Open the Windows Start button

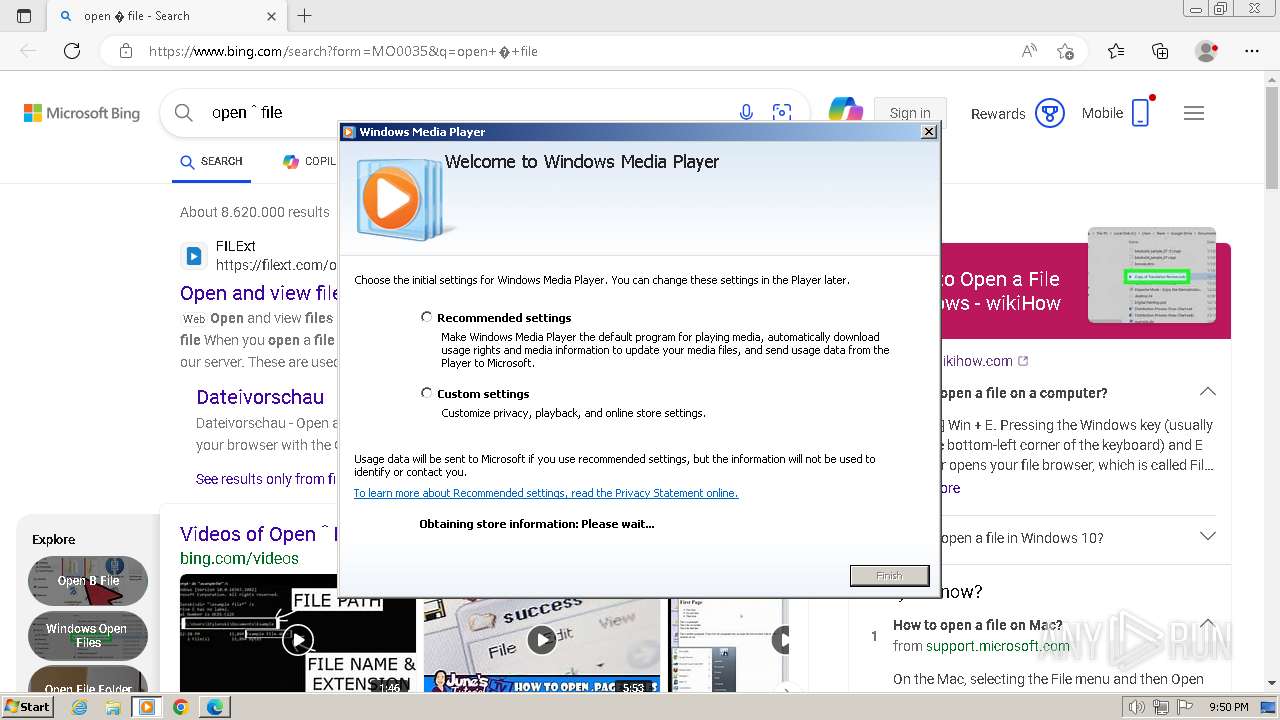tap(28, 707)
